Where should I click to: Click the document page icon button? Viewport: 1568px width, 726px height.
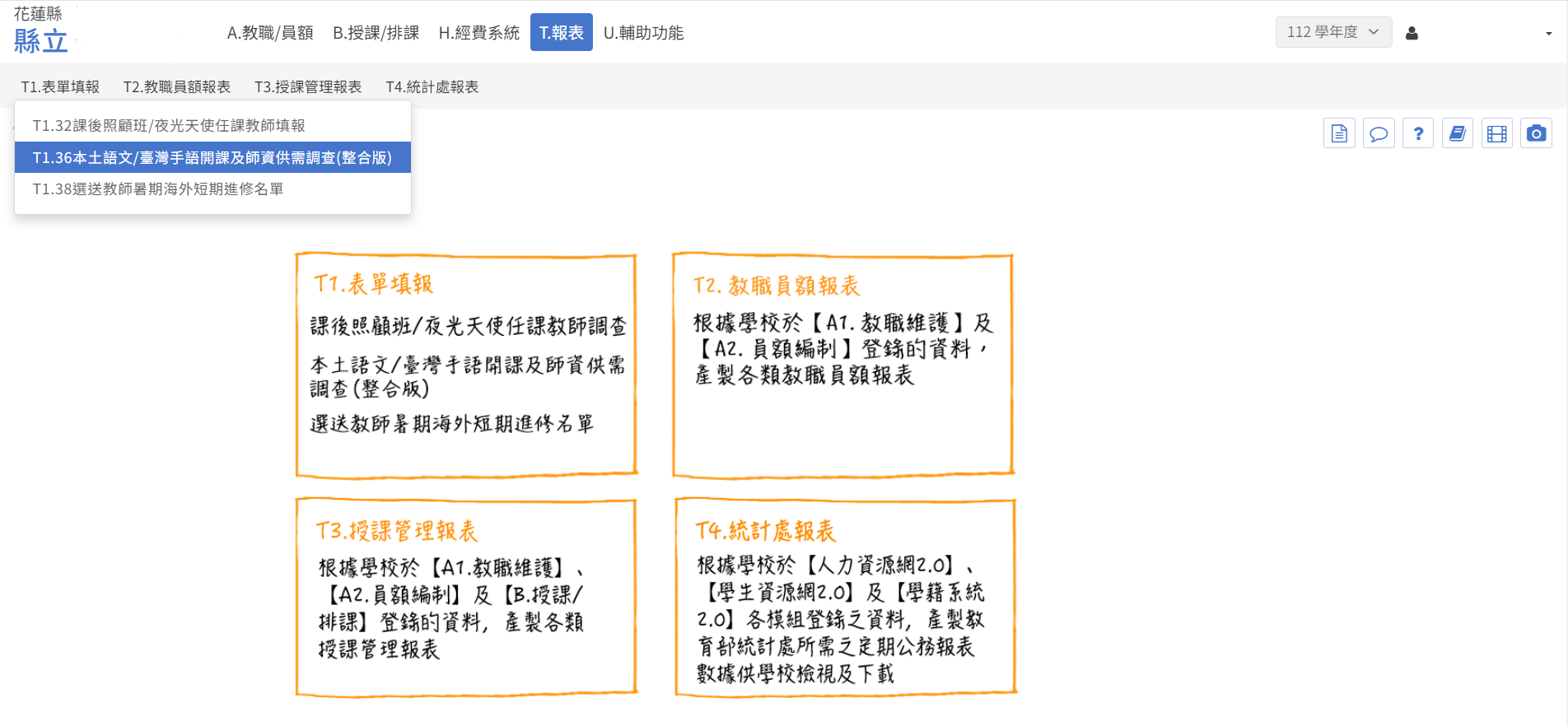click(x=1339, y=133)
